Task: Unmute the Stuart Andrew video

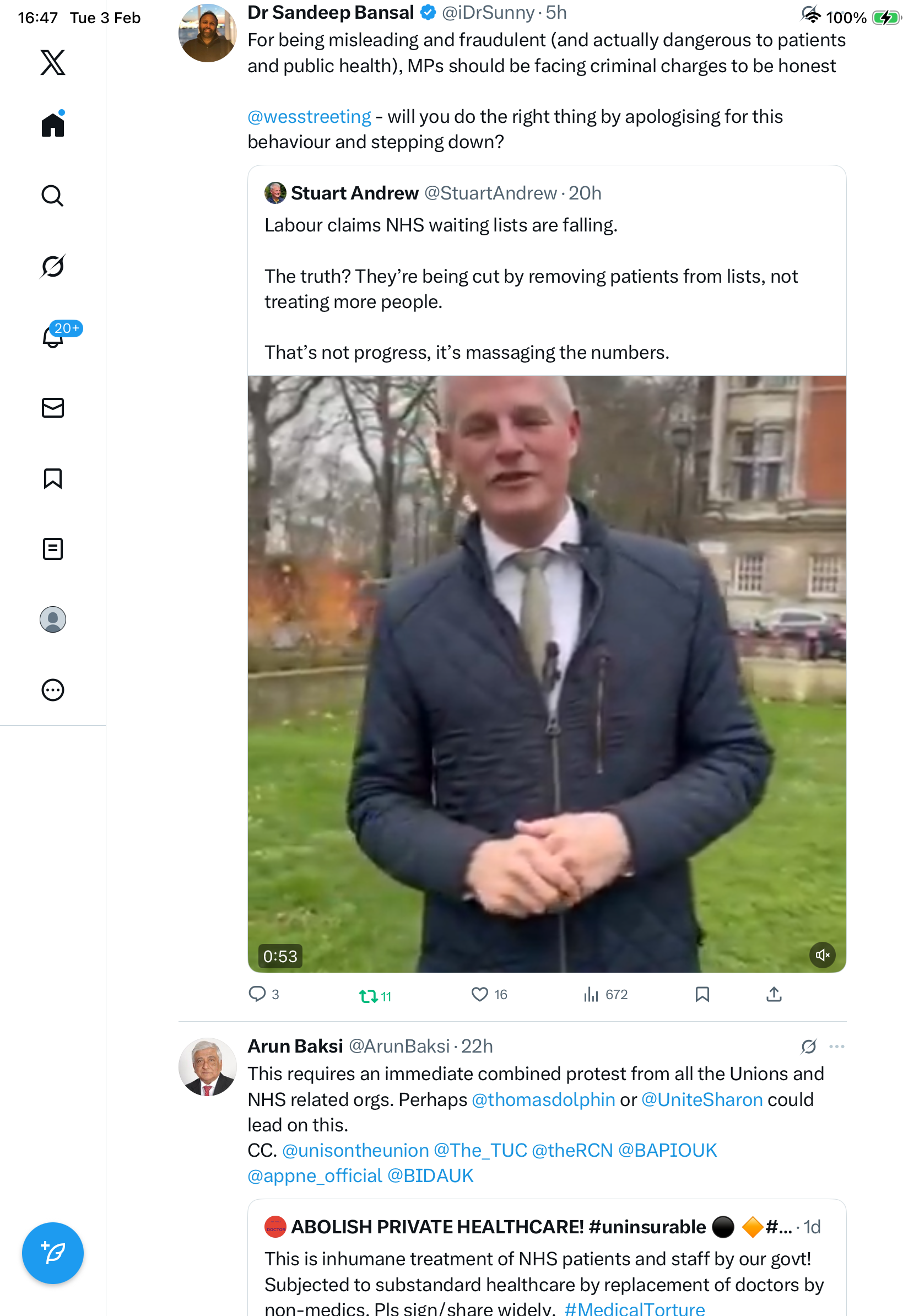Action: (822, 956)
